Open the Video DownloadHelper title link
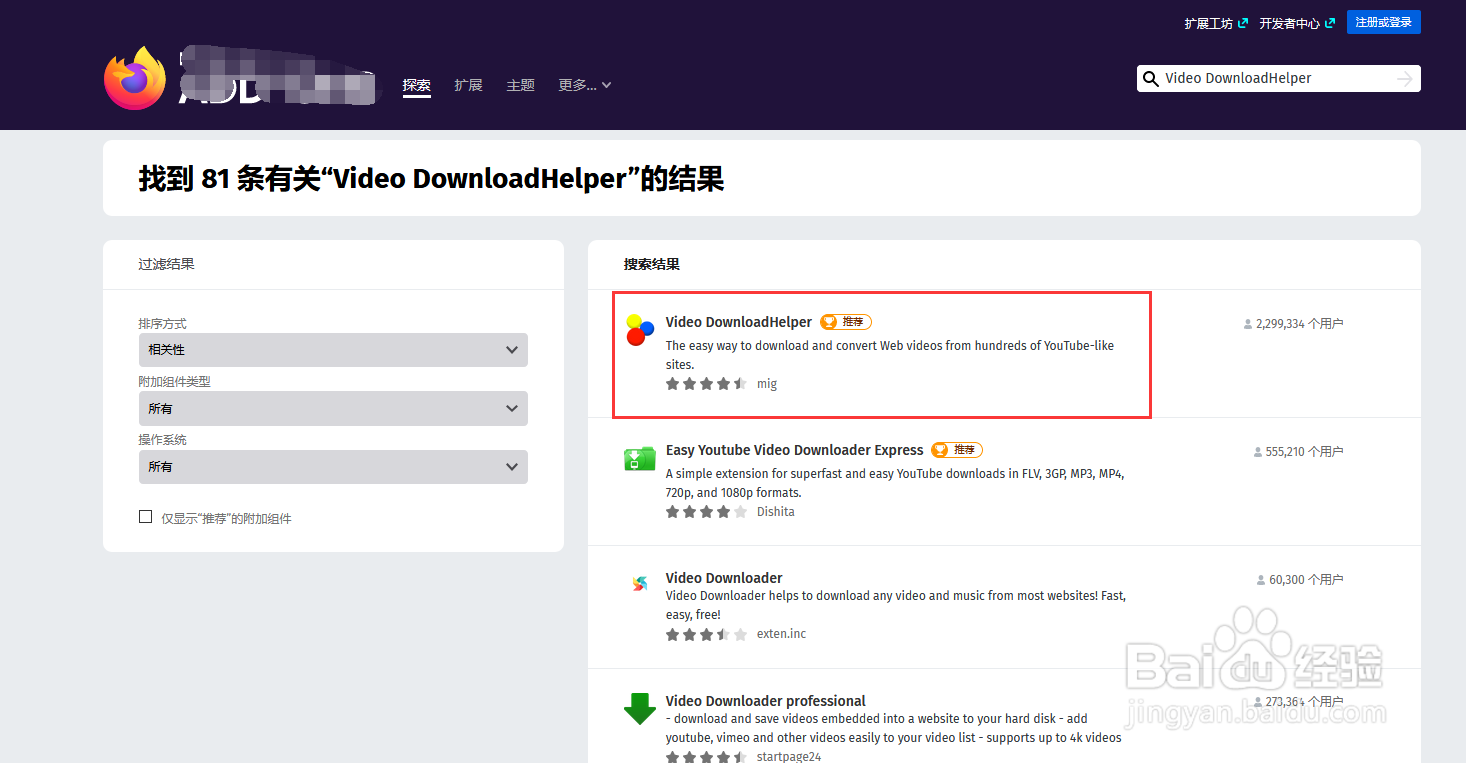This screenshot has width=1466, height=763. point(739,322)
